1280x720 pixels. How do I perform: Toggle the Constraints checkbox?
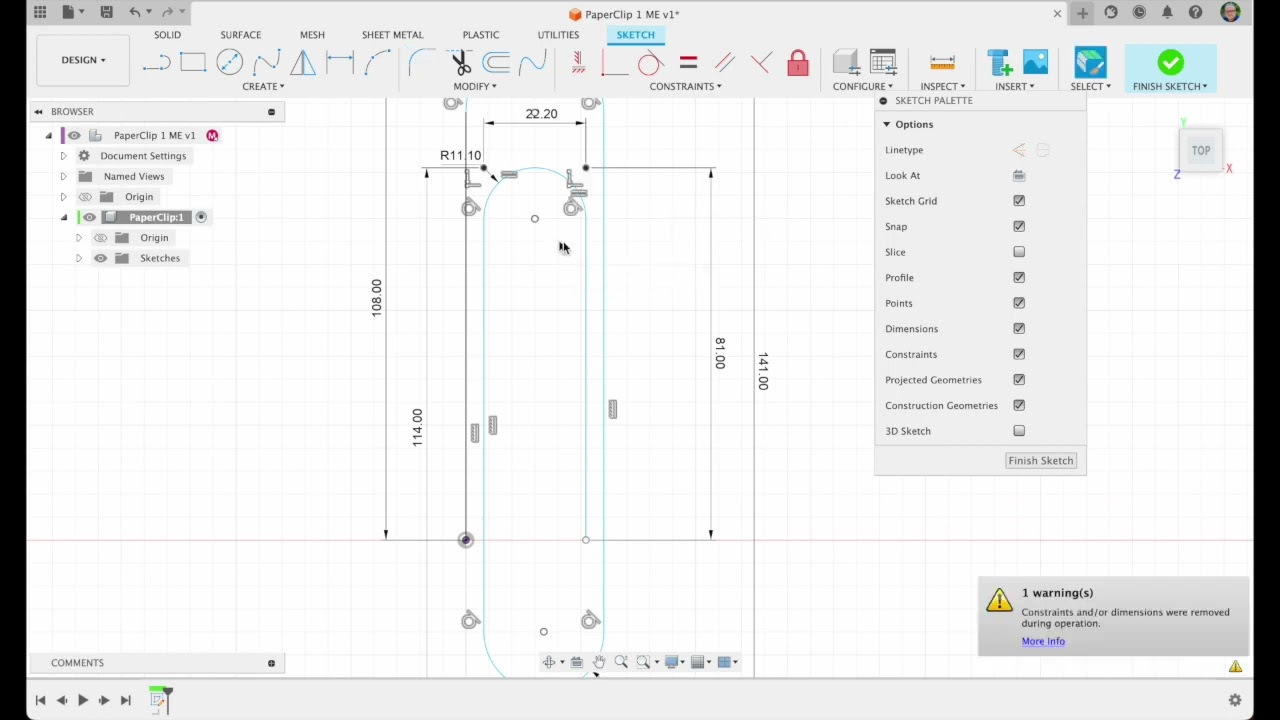(1019, 354)
